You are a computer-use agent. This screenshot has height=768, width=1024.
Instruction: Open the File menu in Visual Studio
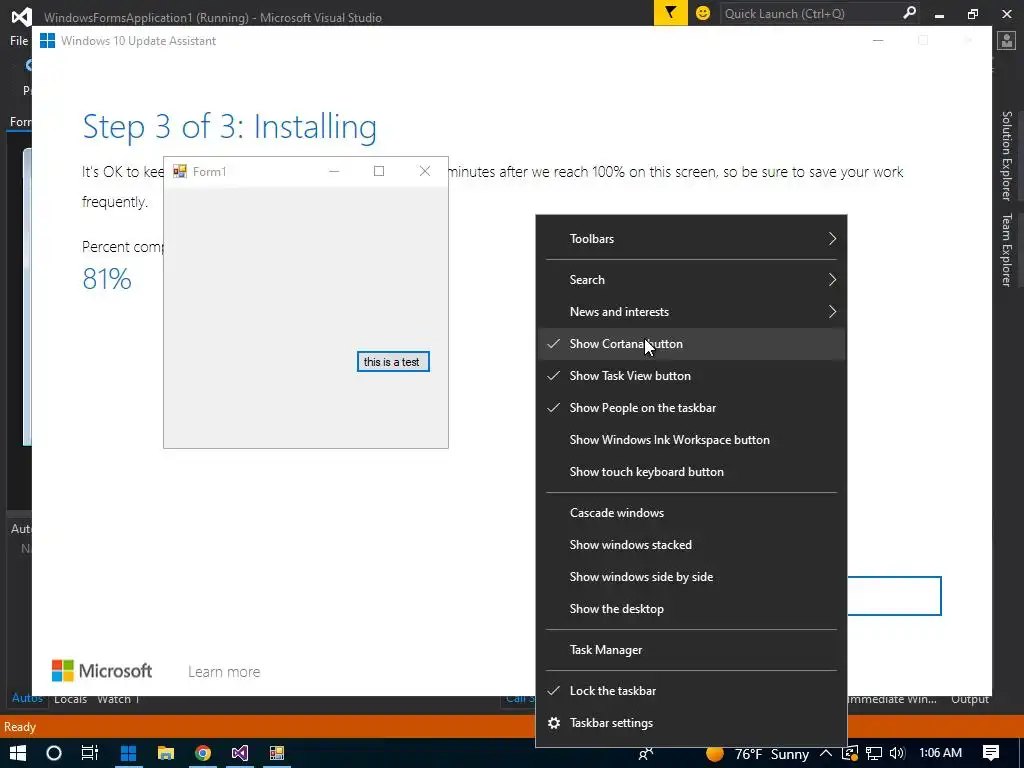pyautogui.click(x=18, y=40)
